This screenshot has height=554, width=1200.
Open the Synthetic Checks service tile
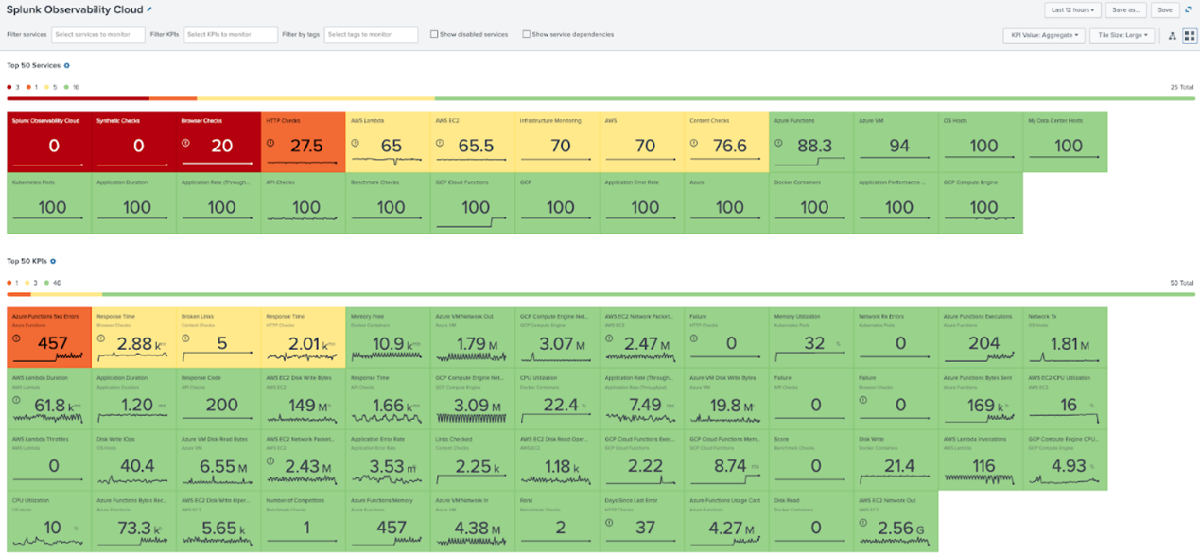pyautogui.click(x=134, y=140)
